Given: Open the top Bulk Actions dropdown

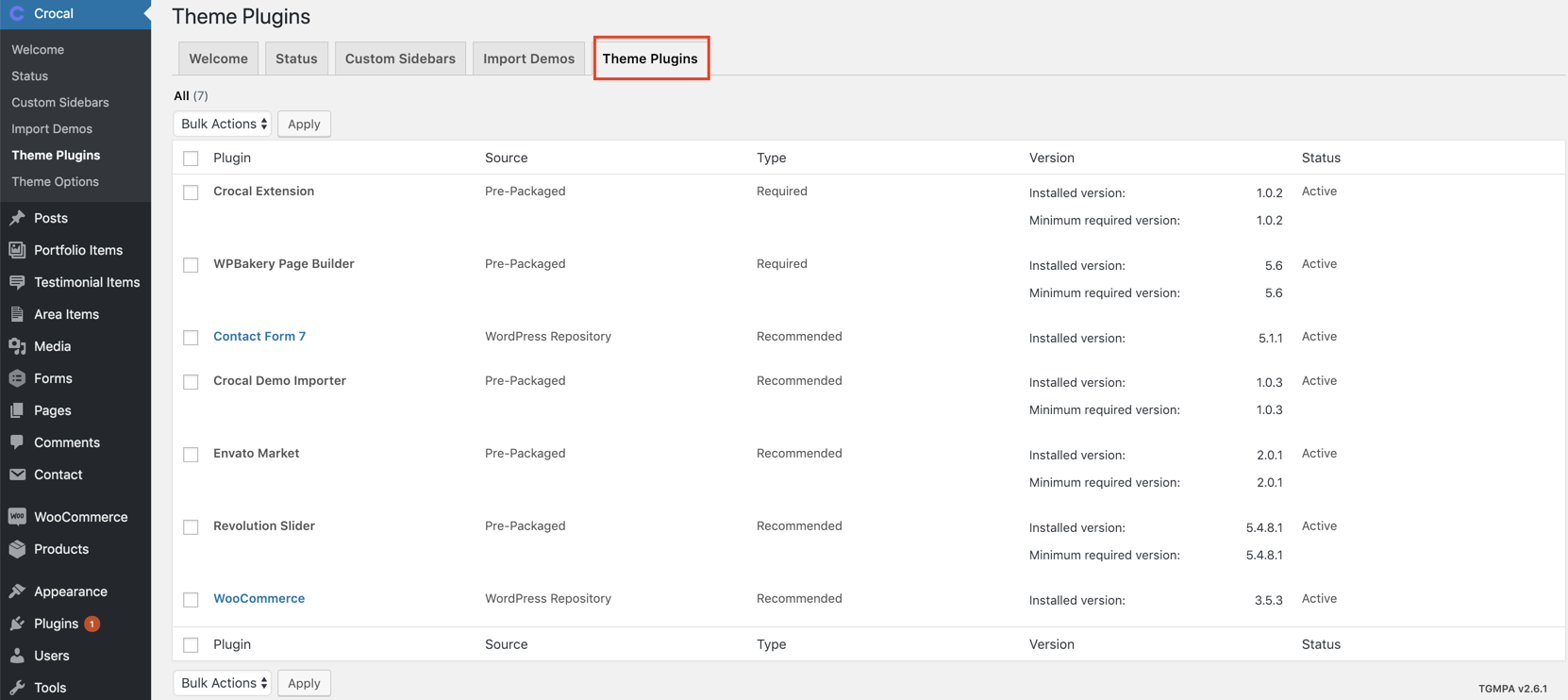Looking at the screenshot, I should point(223,124).
